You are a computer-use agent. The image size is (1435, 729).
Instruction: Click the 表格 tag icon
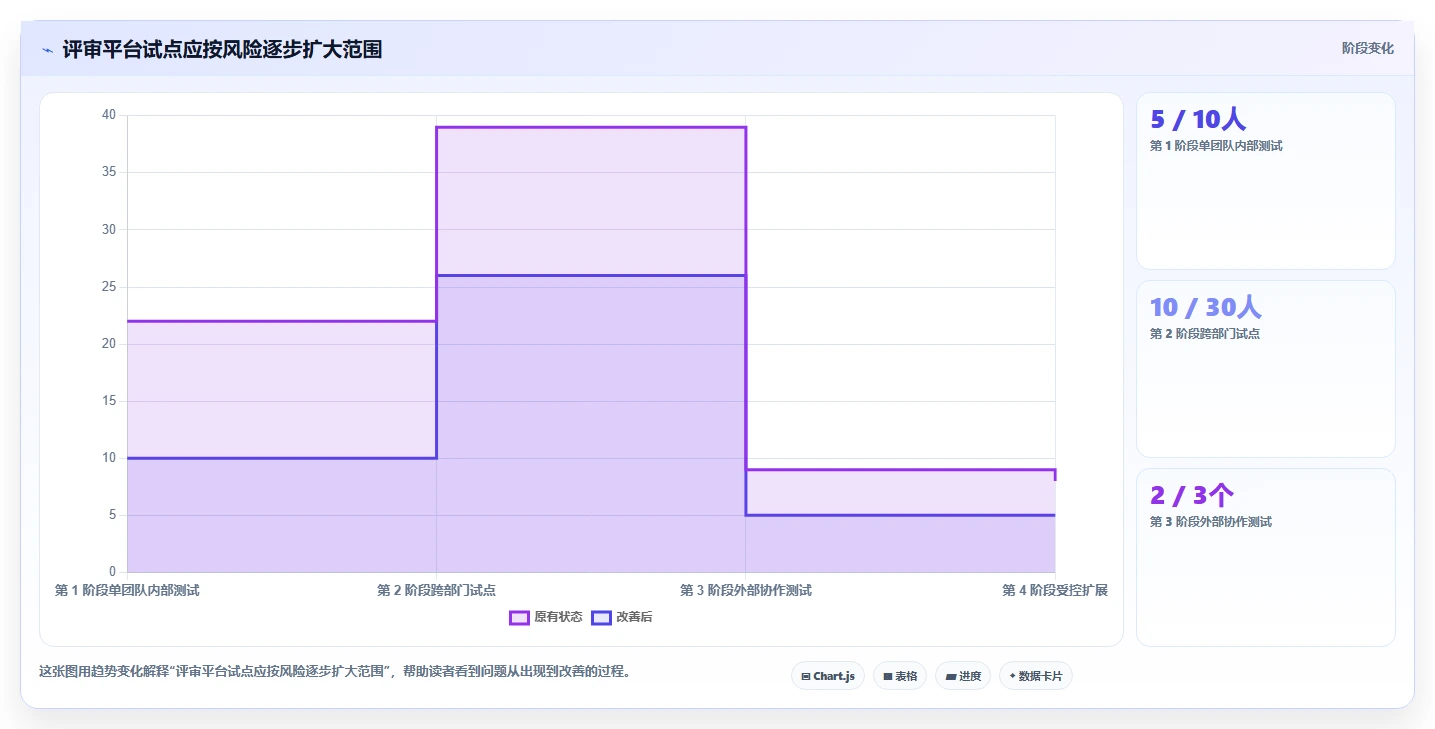coord(887,677)
